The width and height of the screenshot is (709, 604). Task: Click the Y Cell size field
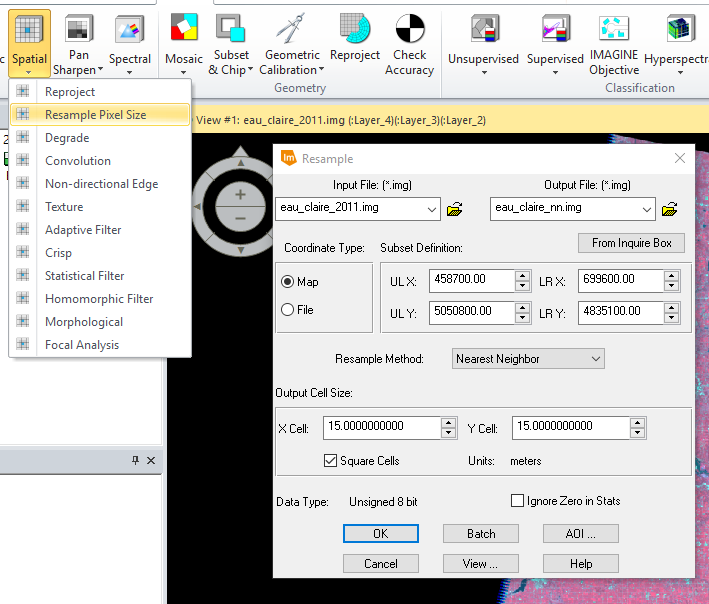coord(571,428)
